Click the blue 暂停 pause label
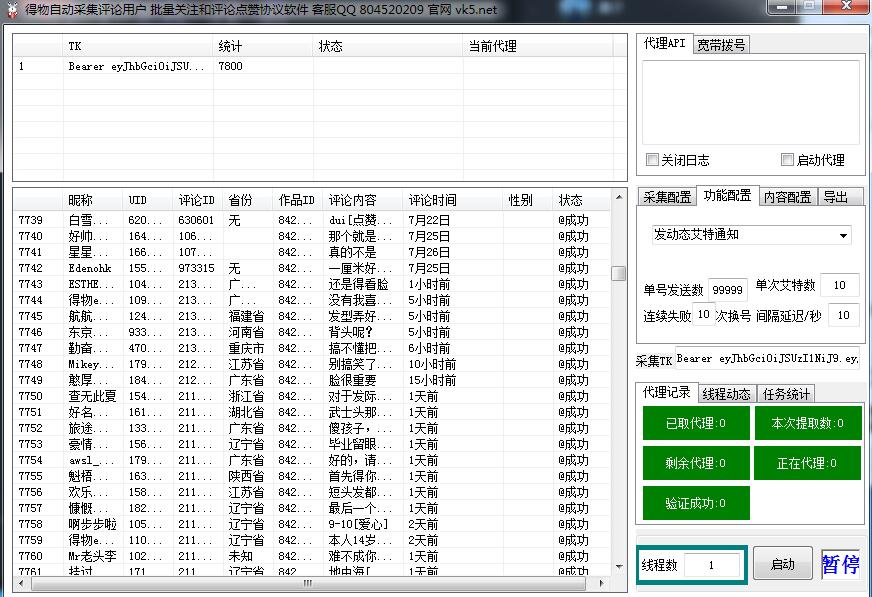The height and width of the screenshot is (597, 872). click(840, 565)
